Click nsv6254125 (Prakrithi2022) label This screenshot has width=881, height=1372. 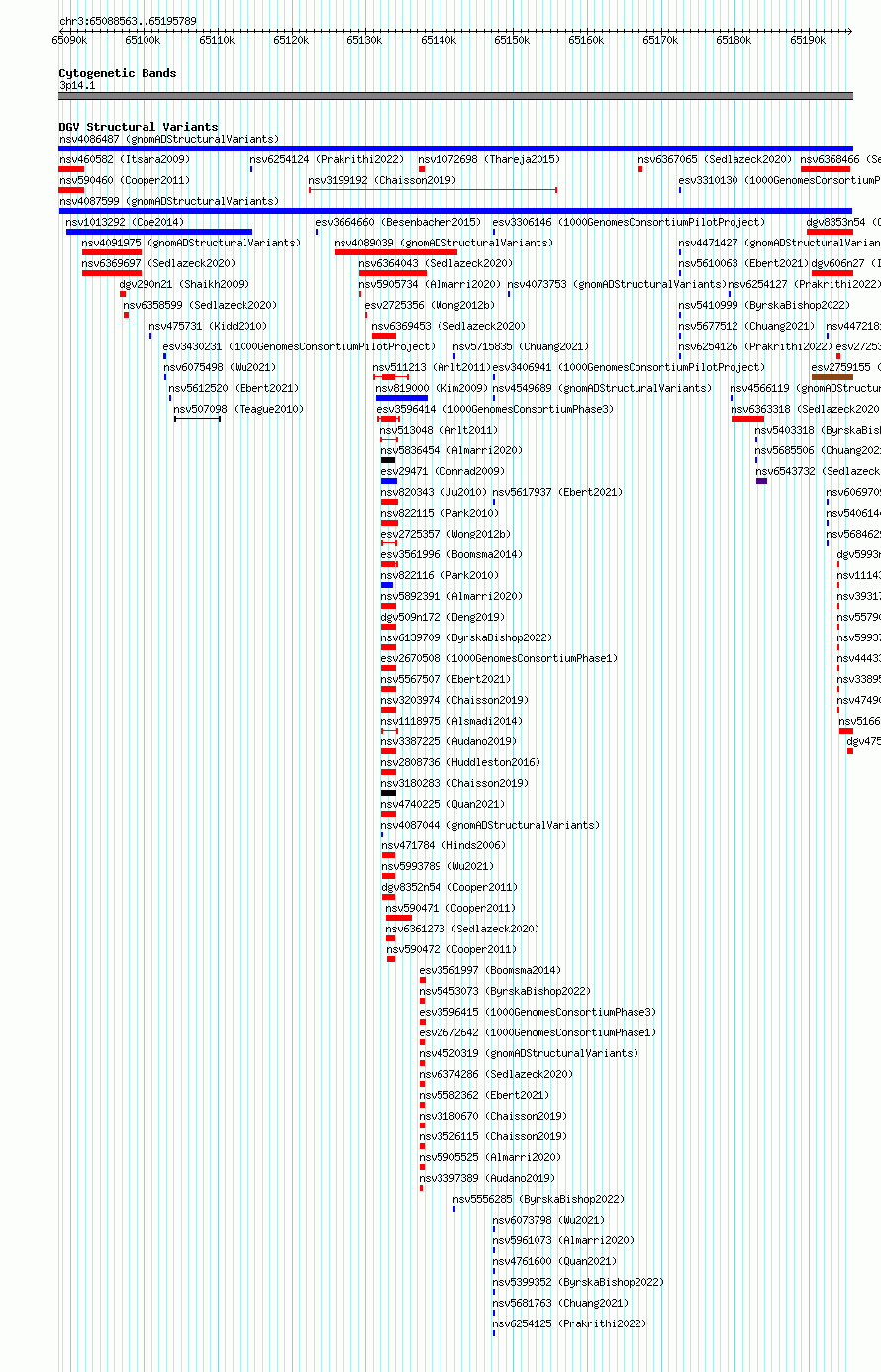pyautogui.click(x=569, y=1323)
